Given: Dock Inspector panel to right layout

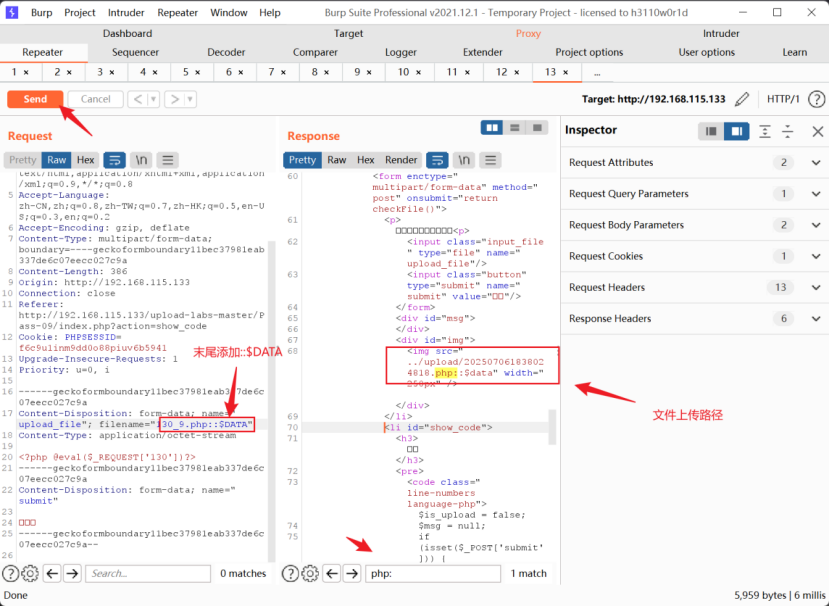Looking at the screenshot, I should 737,131.
